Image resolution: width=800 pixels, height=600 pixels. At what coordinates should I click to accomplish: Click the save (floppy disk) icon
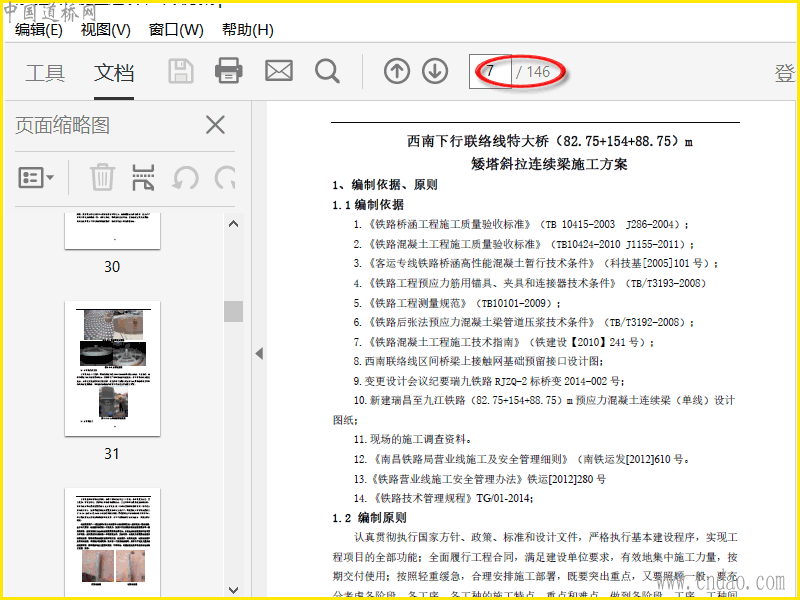coord(181,71)
